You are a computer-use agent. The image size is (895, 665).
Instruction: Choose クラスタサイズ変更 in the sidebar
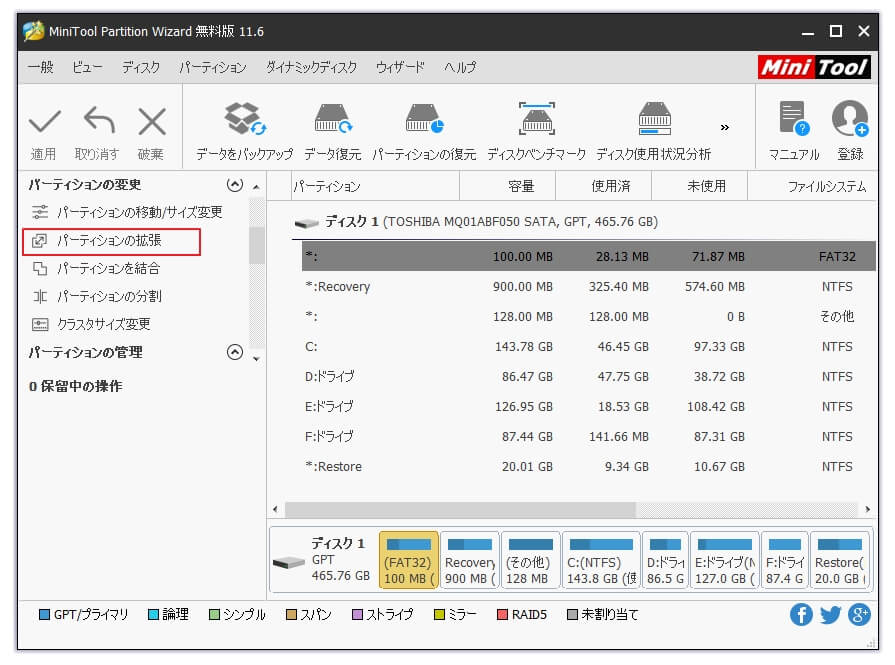tap(91, 324)
